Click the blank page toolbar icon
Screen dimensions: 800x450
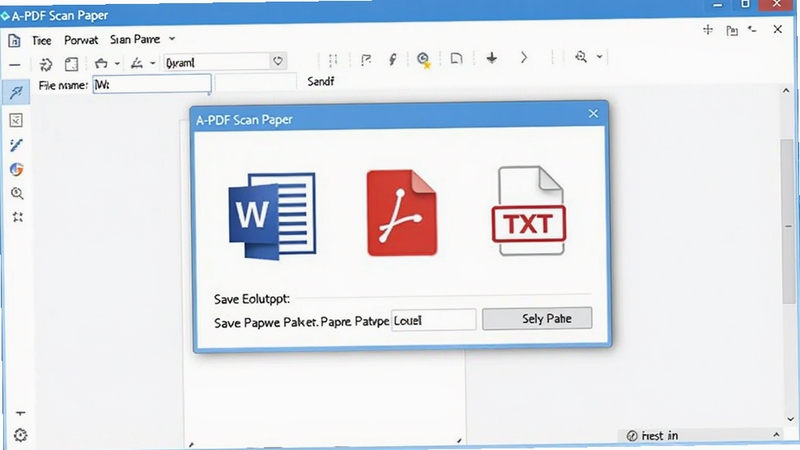[456, 59]
